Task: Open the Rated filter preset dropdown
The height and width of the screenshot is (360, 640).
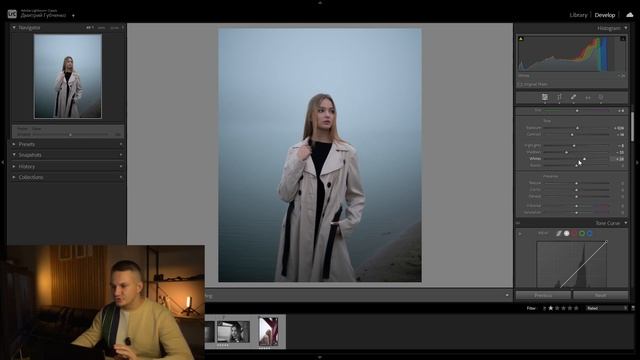Action: [x=607, y=308]
